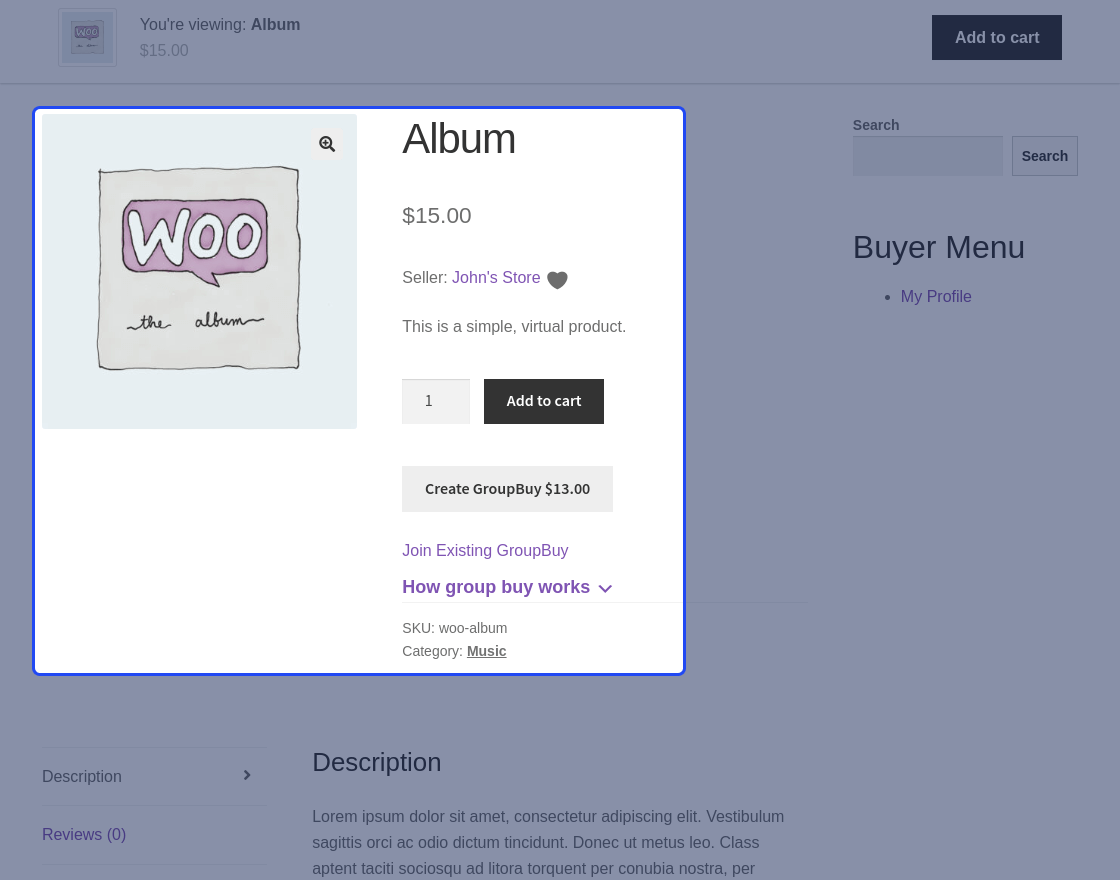The width and height of the screenshot is (1120, 880).
Task: Click the arrow icon on the Description tab
Action: pyautogui.click(x=247, y=776)
